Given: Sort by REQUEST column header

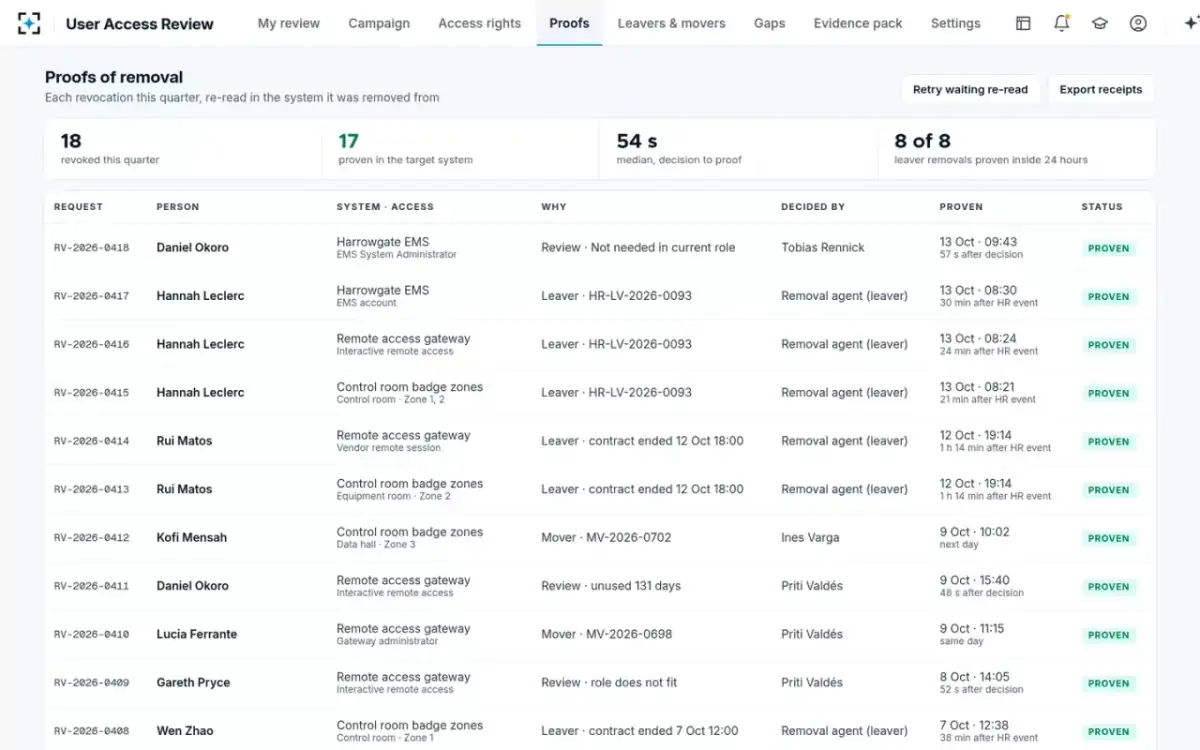Looking at the screenshot, I should click(x=78, y=207).
